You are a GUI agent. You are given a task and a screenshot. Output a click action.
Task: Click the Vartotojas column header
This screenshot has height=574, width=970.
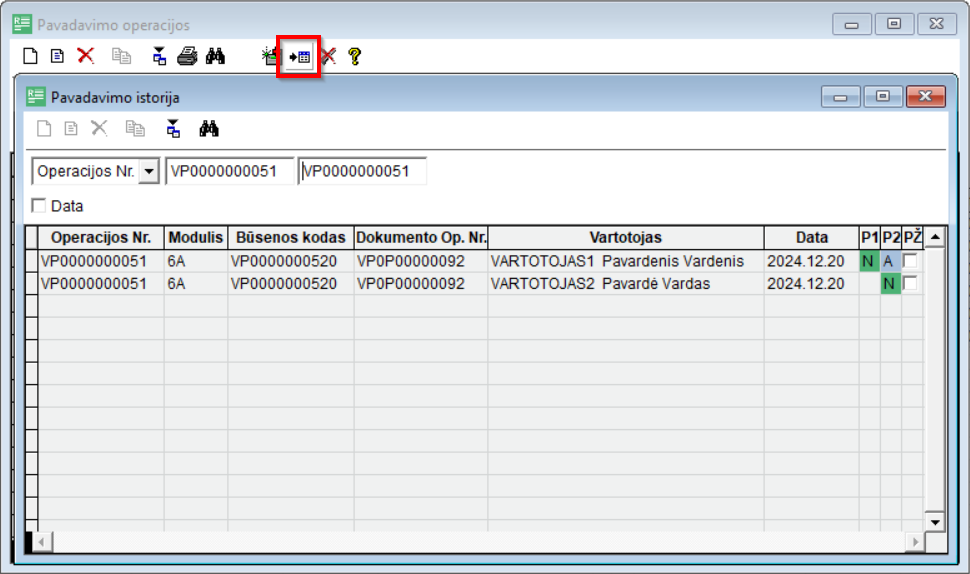[x=625, y=237]
